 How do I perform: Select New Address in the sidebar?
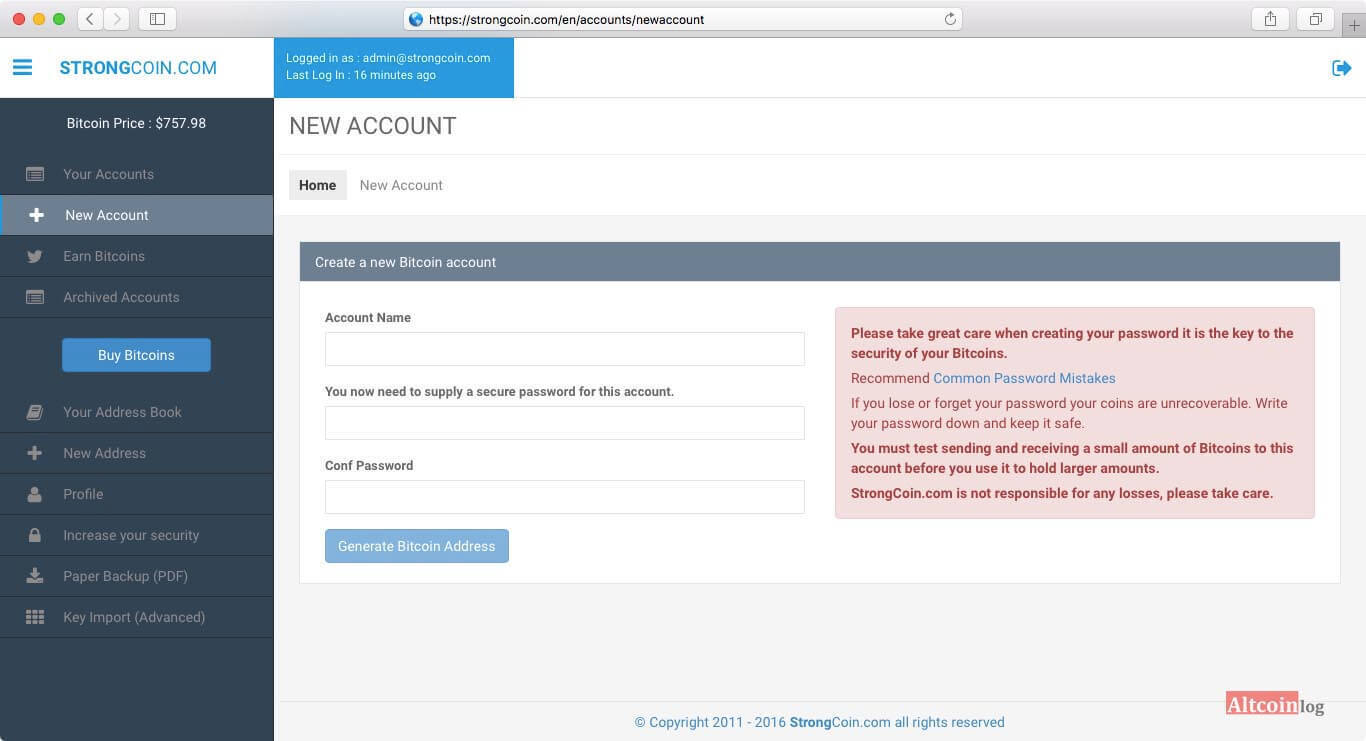coord(104,453)
